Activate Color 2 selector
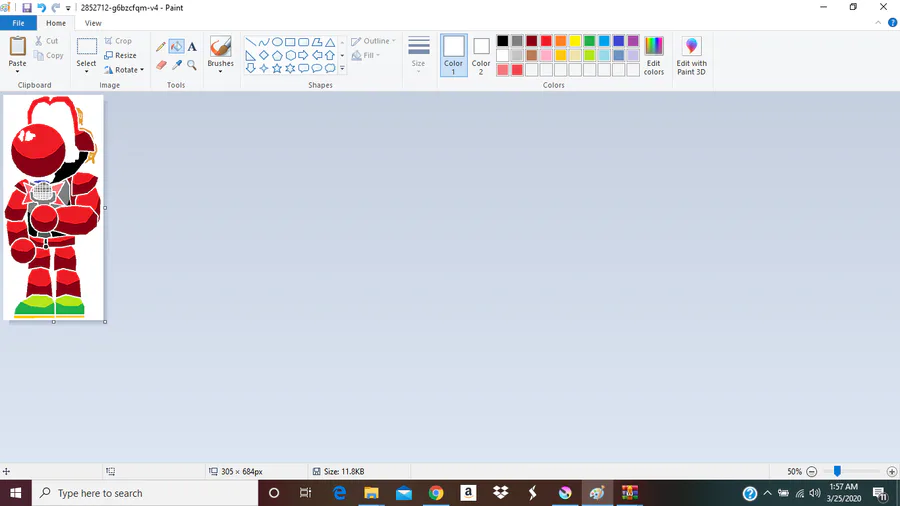Image resolution: width=900 pixels, height=506 pixels. (x=481, y=55)
